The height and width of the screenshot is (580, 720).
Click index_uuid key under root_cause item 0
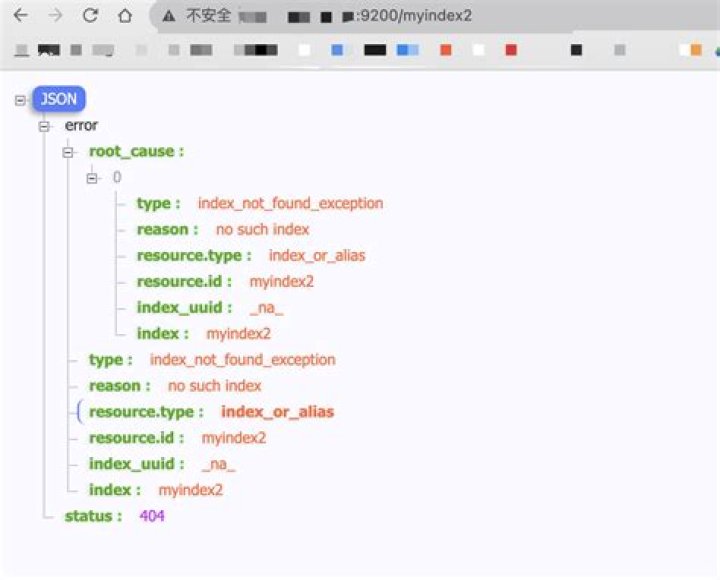pos(184,307)
